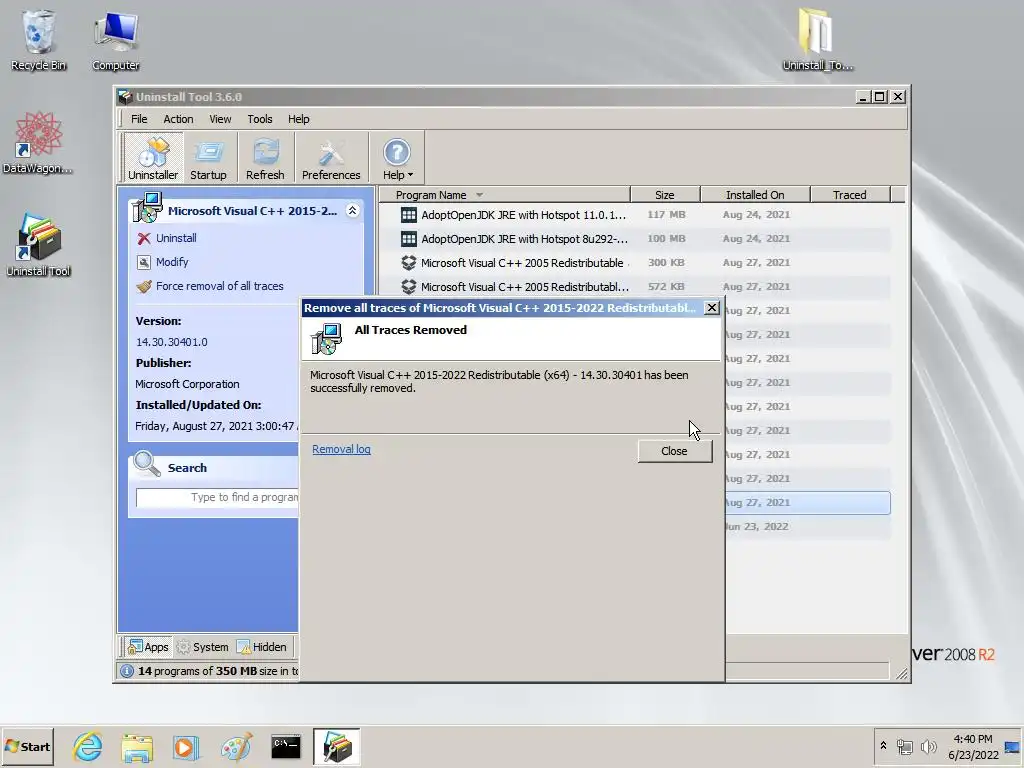1024x768 pixels.
Task: Click the Microsoft Visual C++ panel program icon
Action: [147, 207]
